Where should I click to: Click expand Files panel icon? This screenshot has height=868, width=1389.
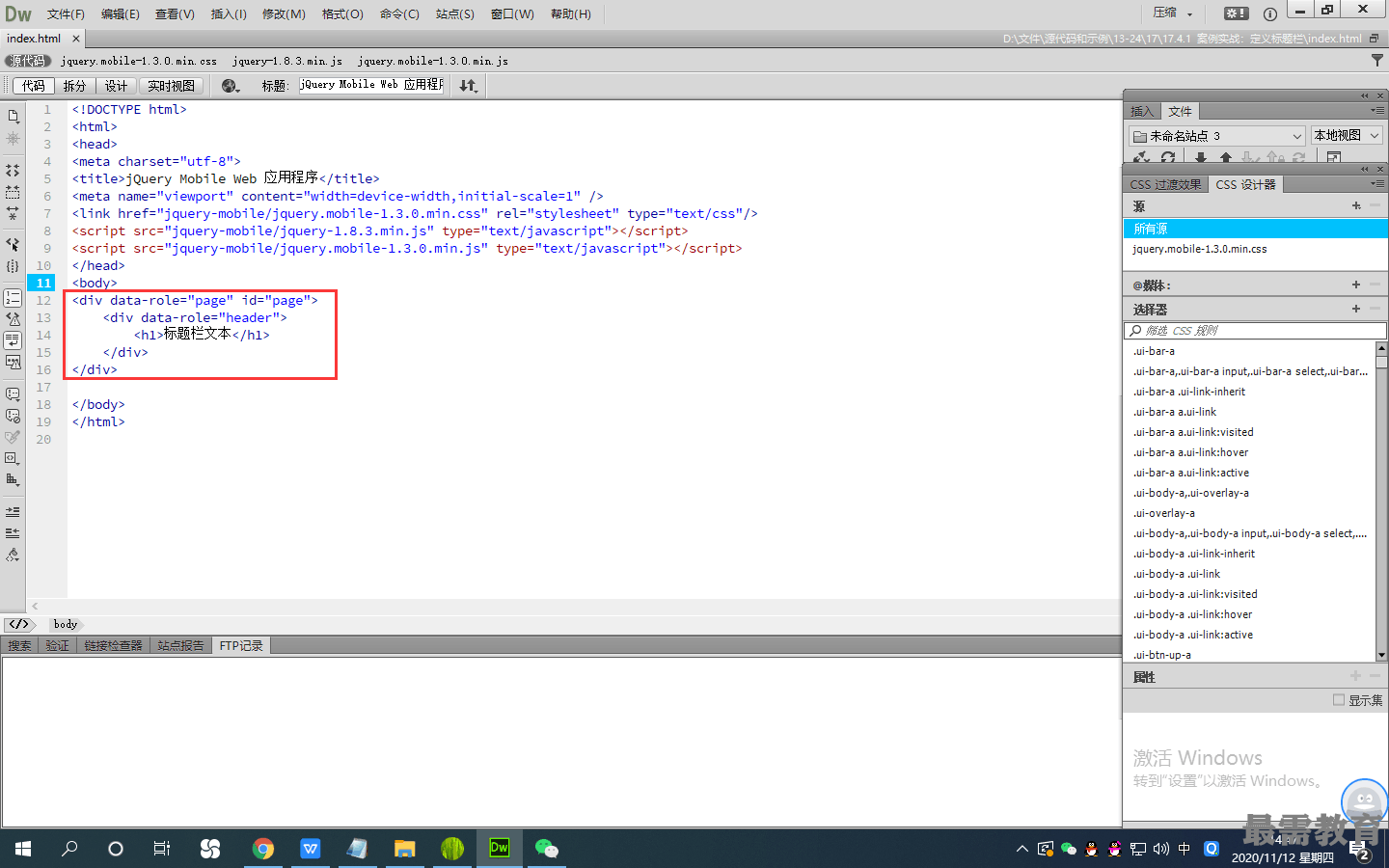[x=1334, y=157]
